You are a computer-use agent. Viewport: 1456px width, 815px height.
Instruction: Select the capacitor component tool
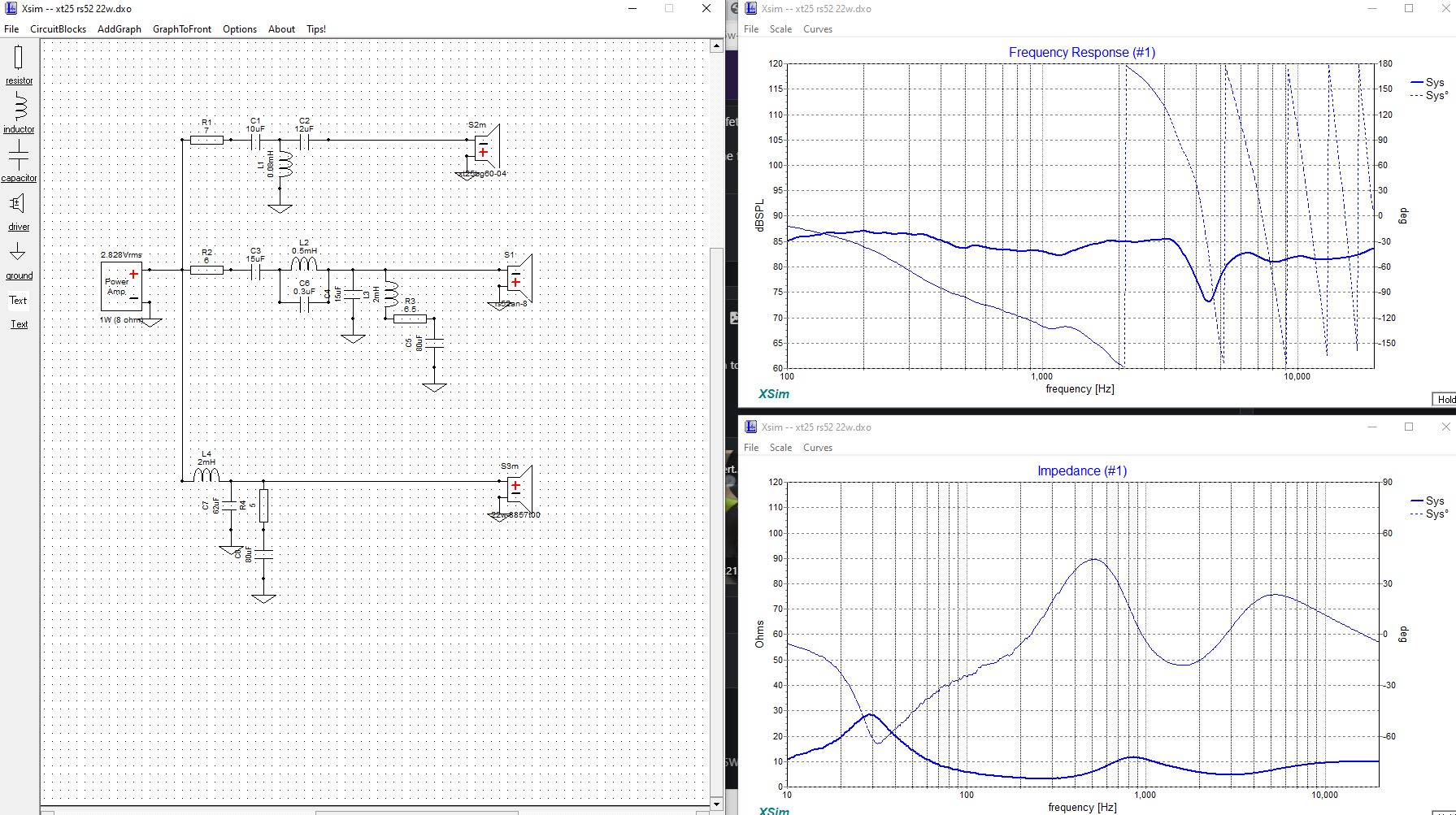click(19, 161)
